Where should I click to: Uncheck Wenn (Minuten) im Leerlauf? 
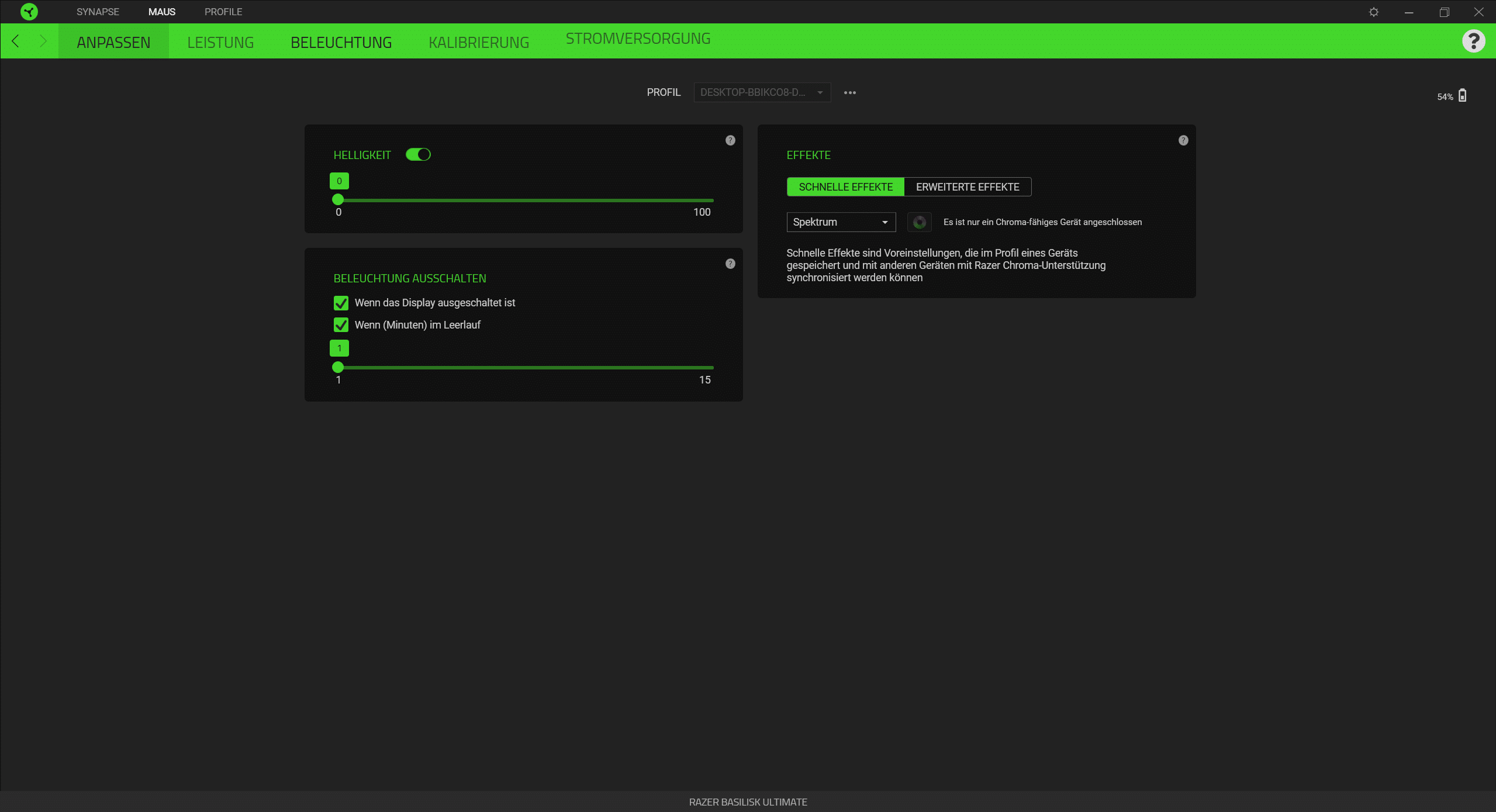click(x=341, y=325)
